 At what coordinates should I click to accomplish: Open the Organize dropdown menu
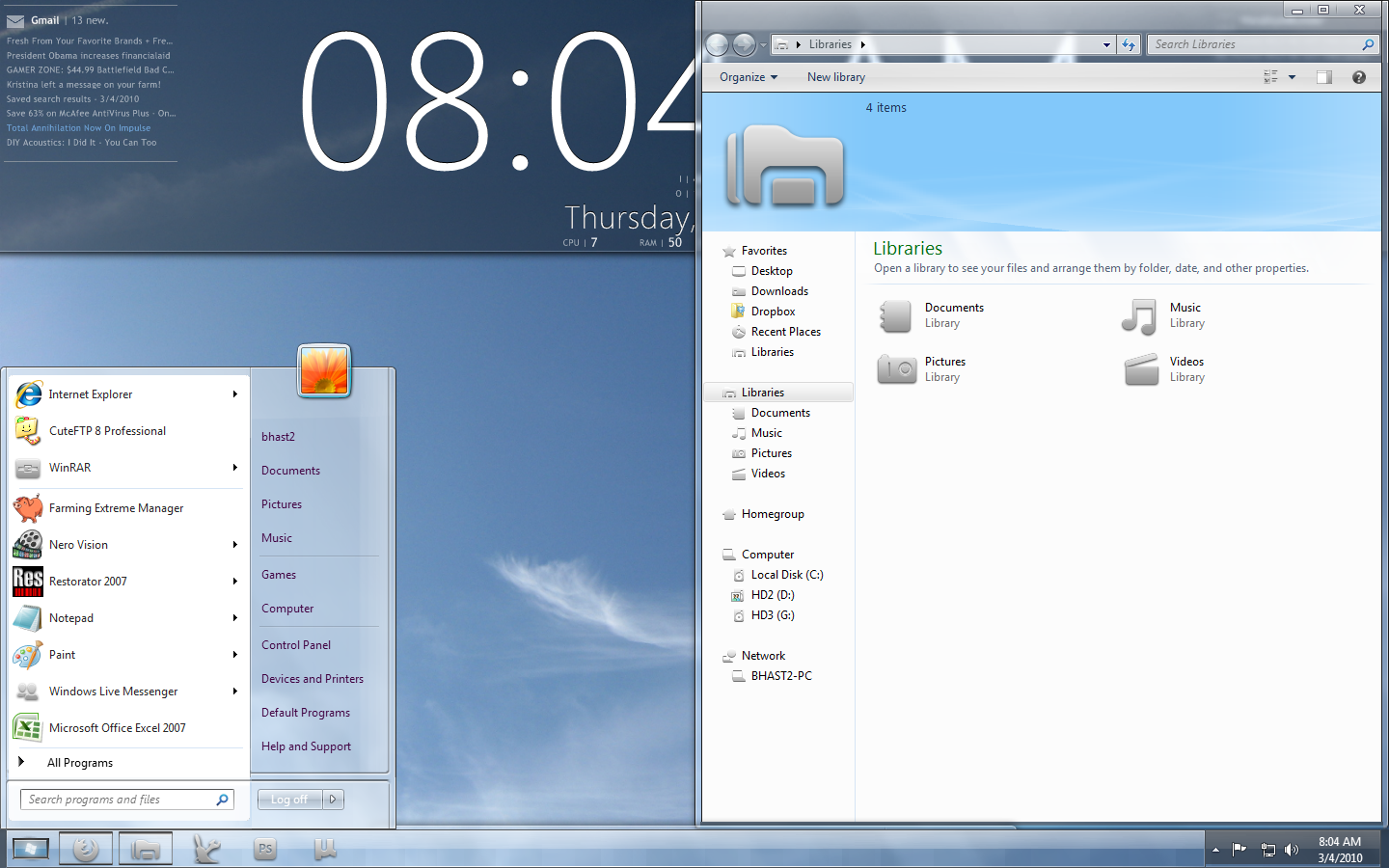click(749, 77)
